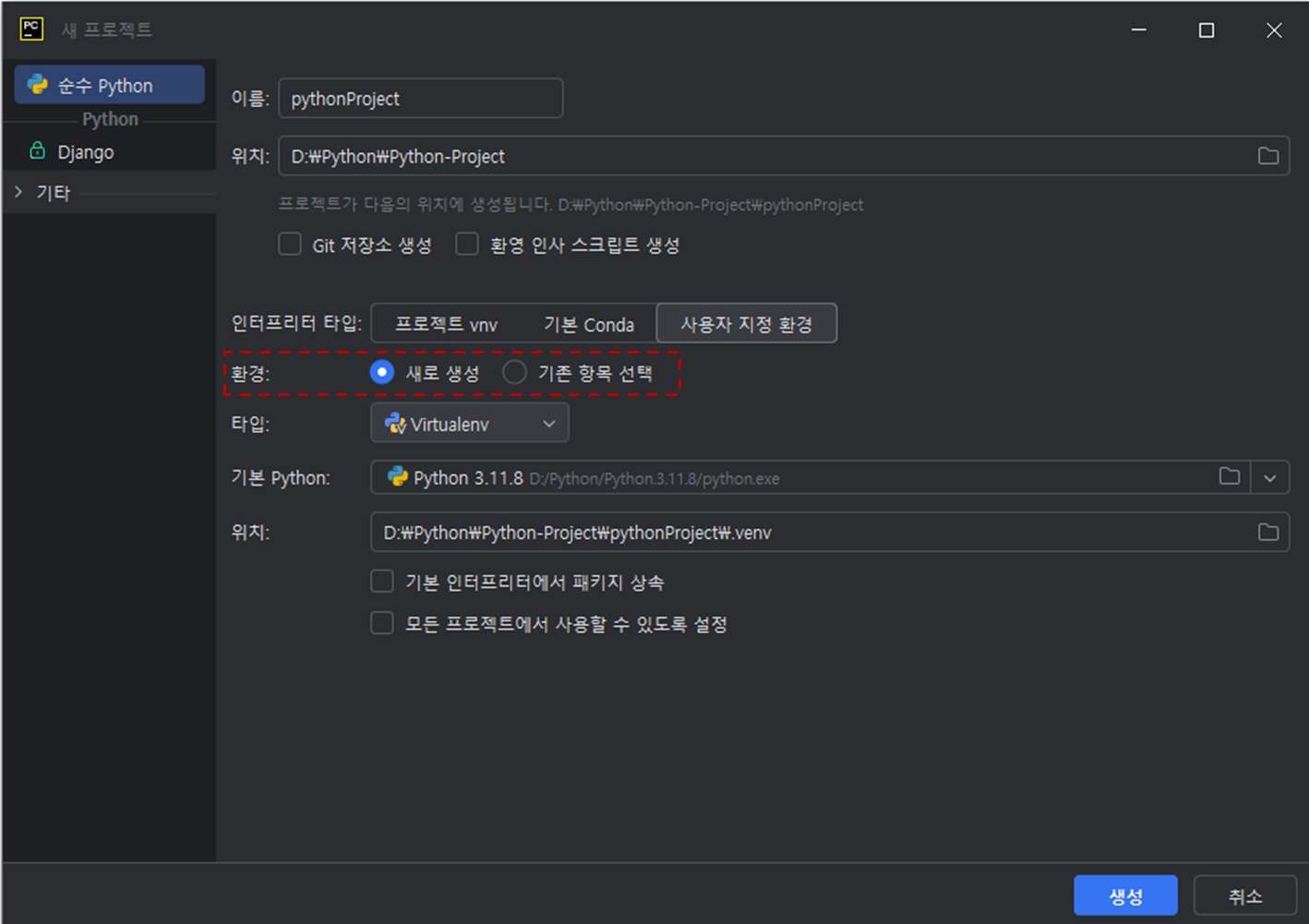Enable 모든 프로젝트에서 사용할 수 있도록 설정

382,623
